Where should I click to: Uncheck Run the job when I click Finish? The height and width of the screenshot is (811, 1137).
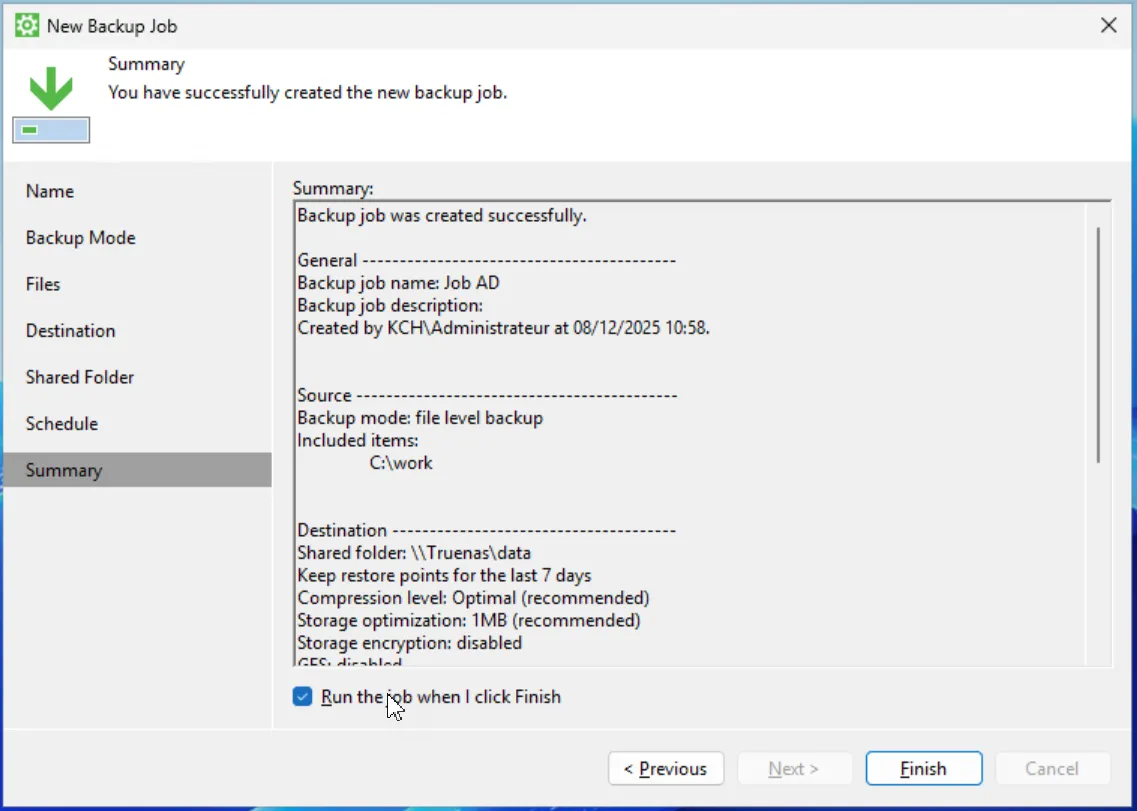pos(303,697)
